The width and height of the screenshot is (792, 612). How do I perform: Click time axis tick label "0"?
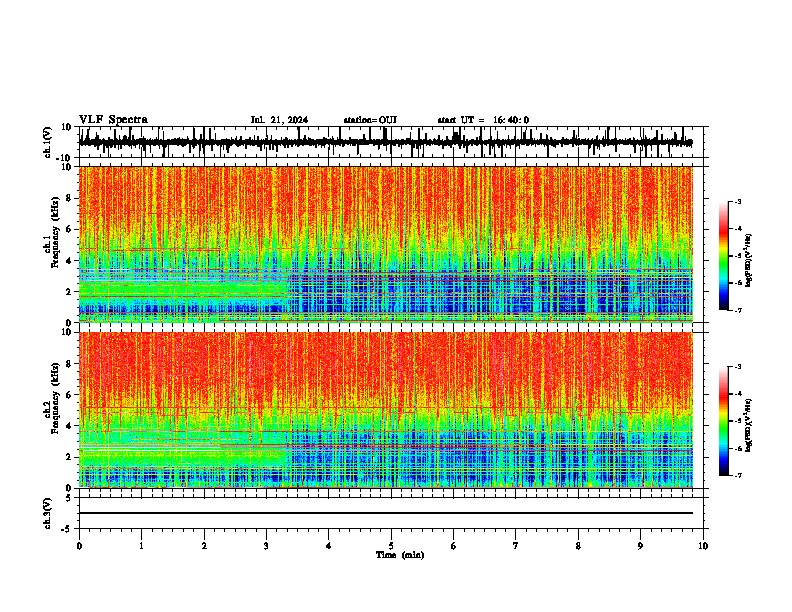click(79, 546)
